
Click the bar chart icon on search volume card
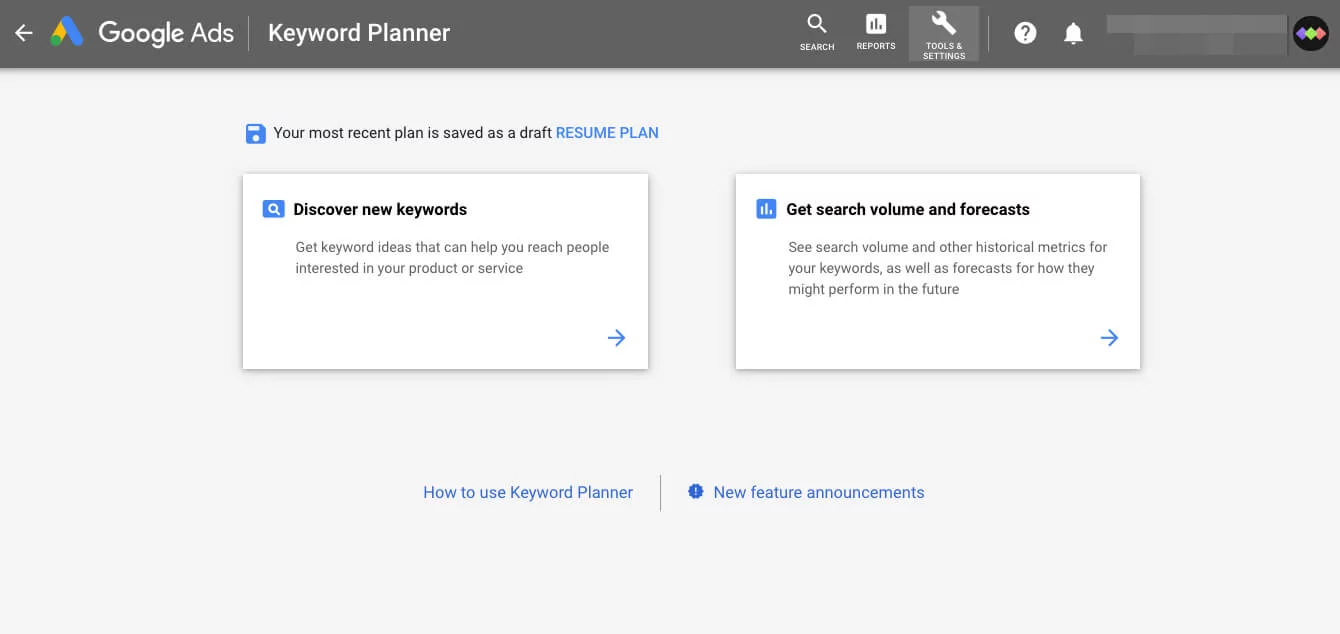(x=766, y=209)
